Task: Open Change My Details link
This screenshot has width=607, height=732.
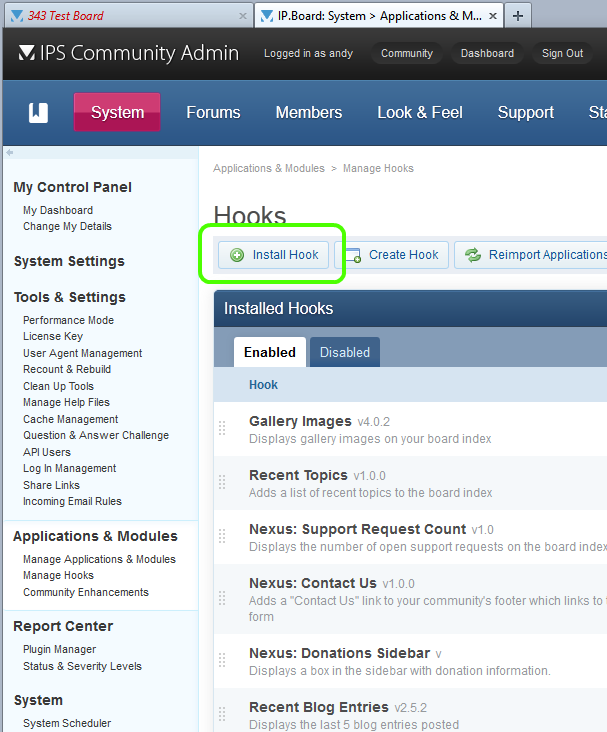Action: pyautogui.click(x=67, y=226)
